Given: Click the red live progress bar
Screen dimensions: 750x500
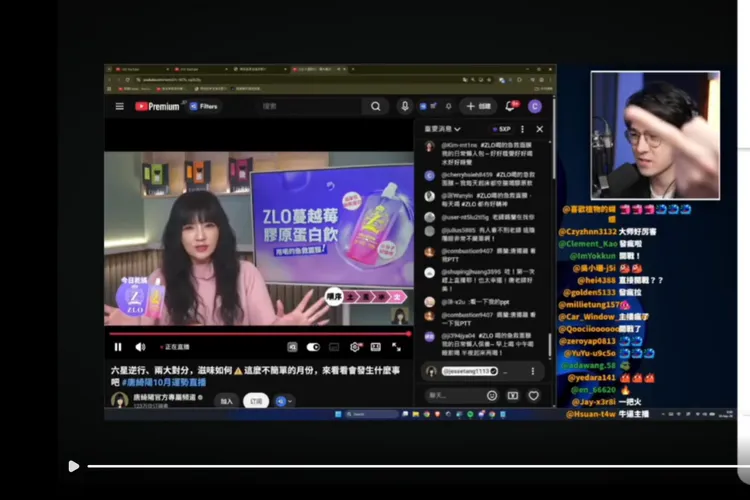Looking at the screenshot, I should (x=259, y=333).
